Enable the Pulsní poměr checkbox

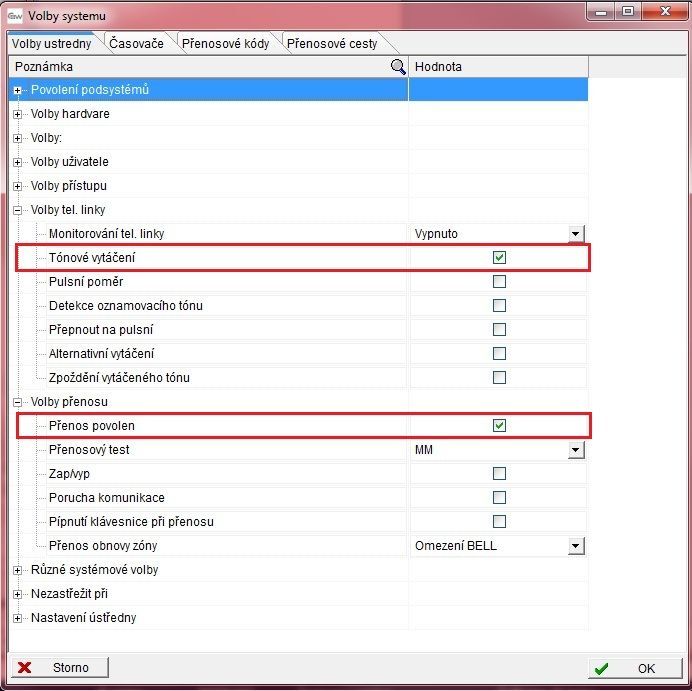[499, 282]
